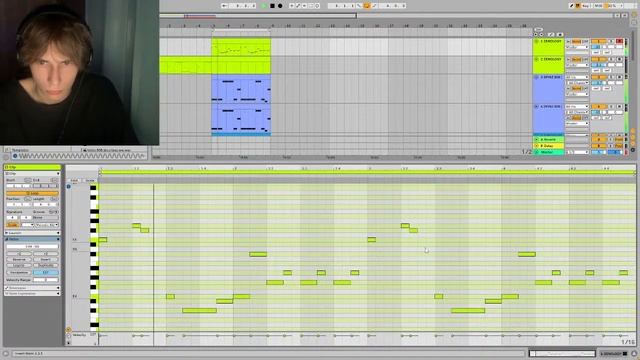Toggle the Mixer section show button

tap(633, 144)
